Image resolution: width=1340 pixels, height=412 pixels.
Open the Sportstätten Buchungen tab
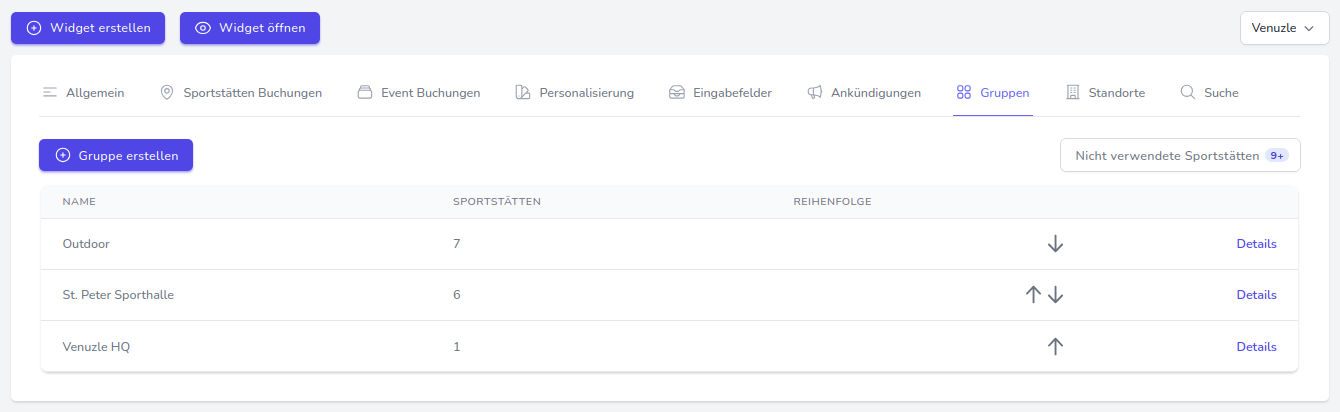tap(241, 93)
